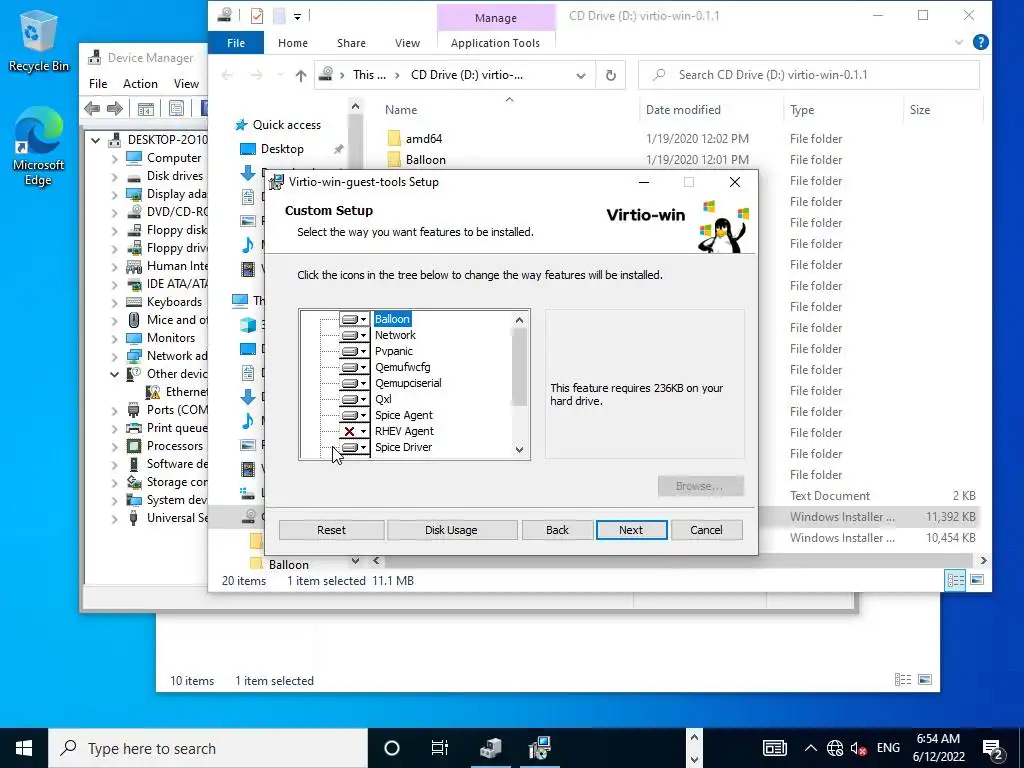Select the RHEV Agent feature label

(x=404, y=431)
